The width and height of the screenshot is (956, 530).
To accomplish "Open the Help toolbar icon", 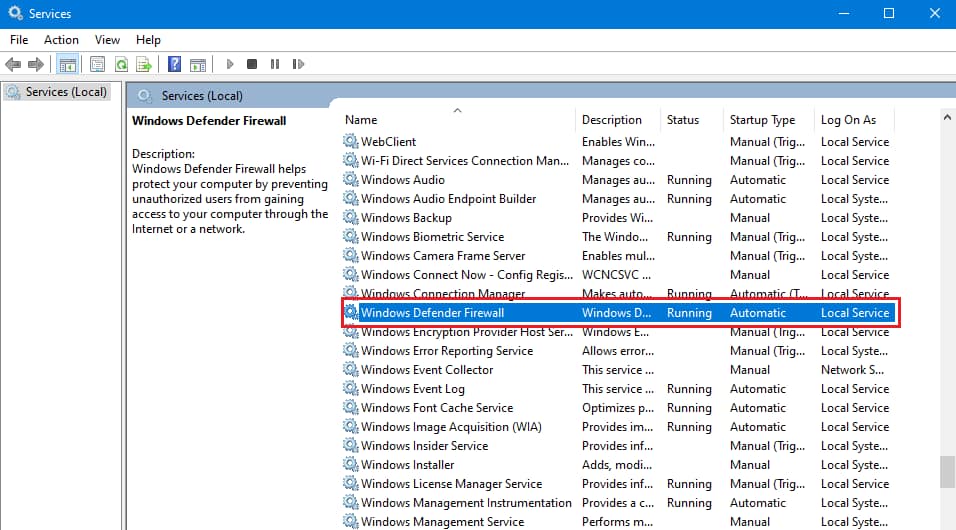I will tap(174, 64).
